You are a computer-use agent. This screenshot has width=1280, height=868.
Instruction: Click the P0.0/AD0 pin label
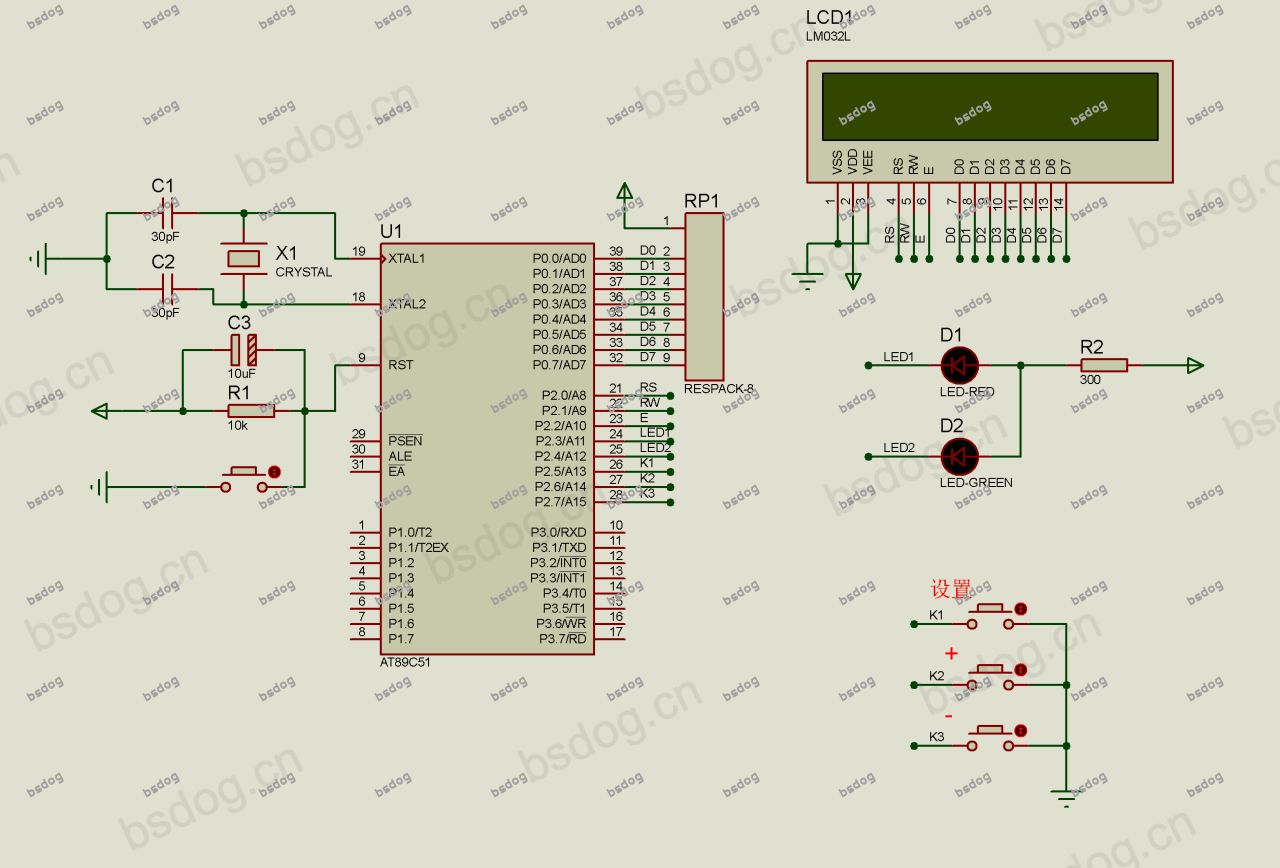(559, 258)
